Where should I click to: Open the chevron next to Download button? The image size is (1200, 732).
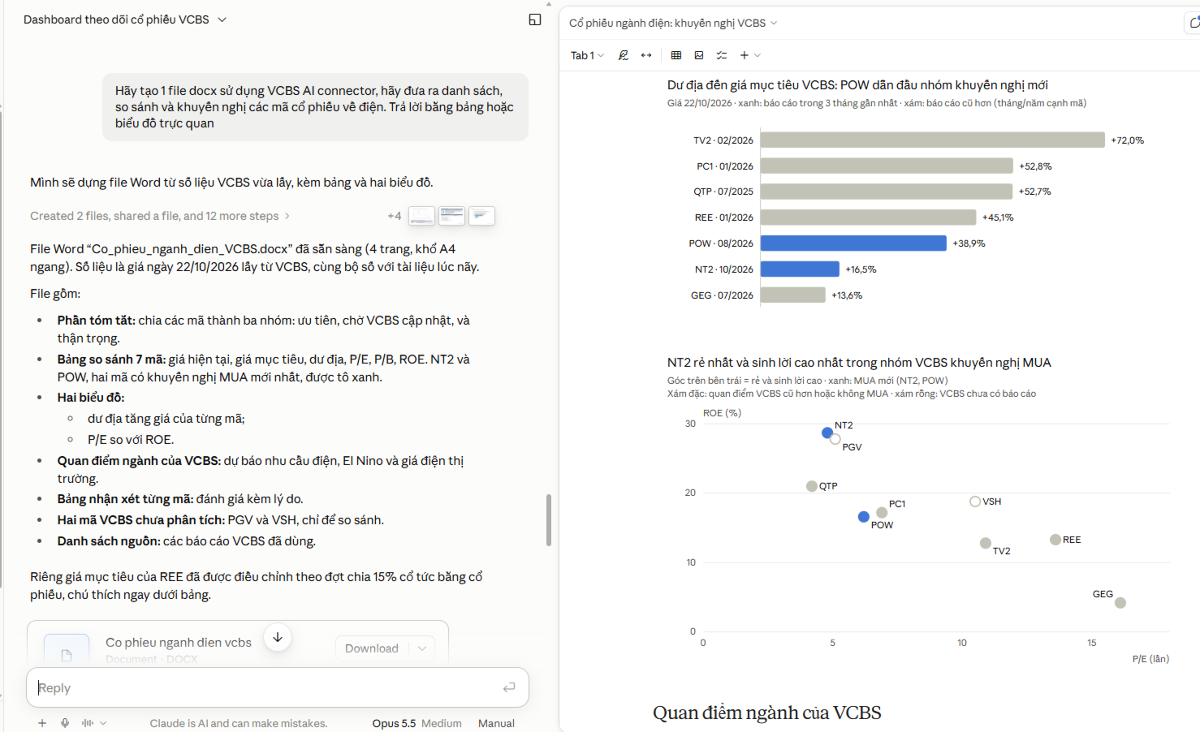pyautogui.click(x=423, y=648)
